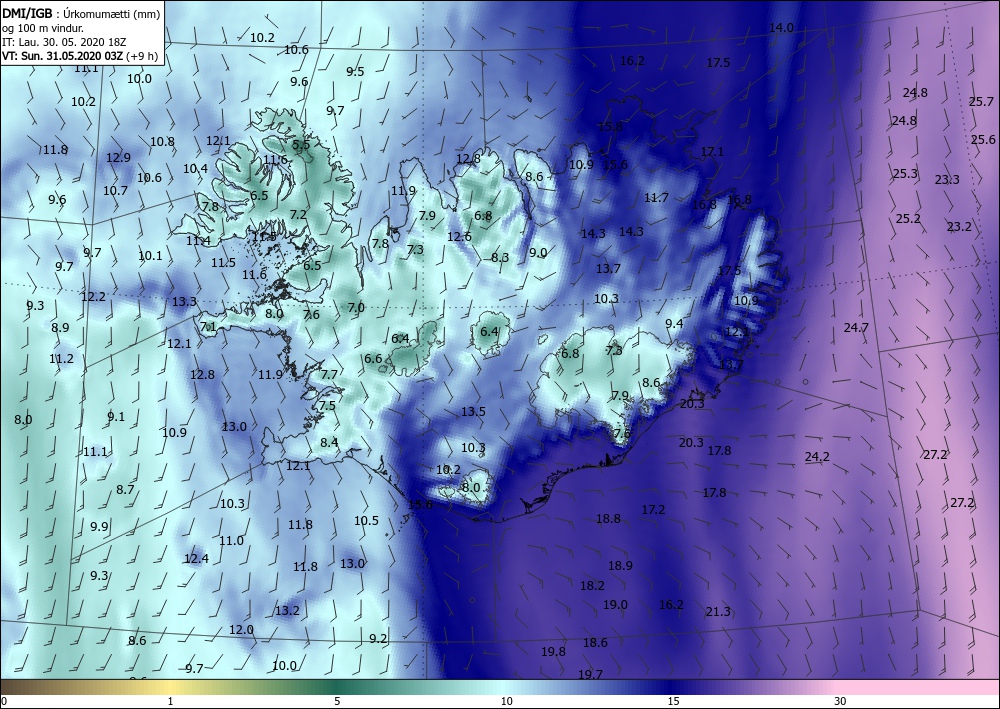Click the 10.7 value on the map
1000x709 pixels.
tap(115, 190)
